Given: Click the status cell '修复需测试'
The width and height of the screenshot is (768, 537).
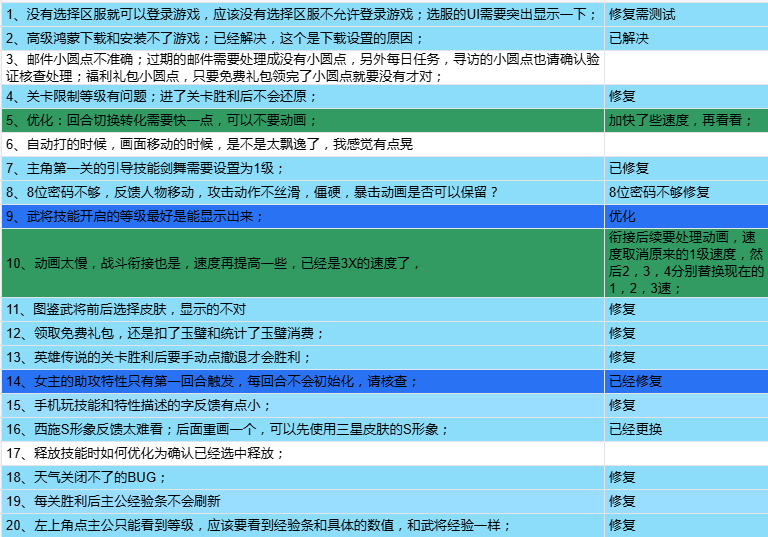Looking at the screenshot, I should click(686, 14).
